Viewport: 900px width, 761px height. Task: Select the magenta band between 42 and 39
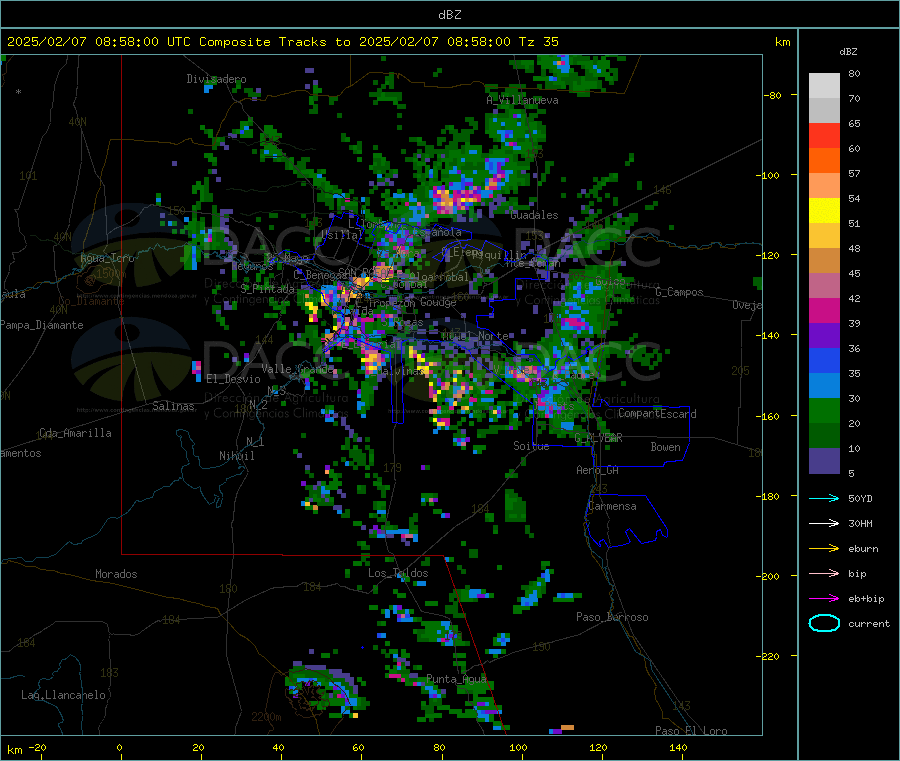[x=824, y=311]
